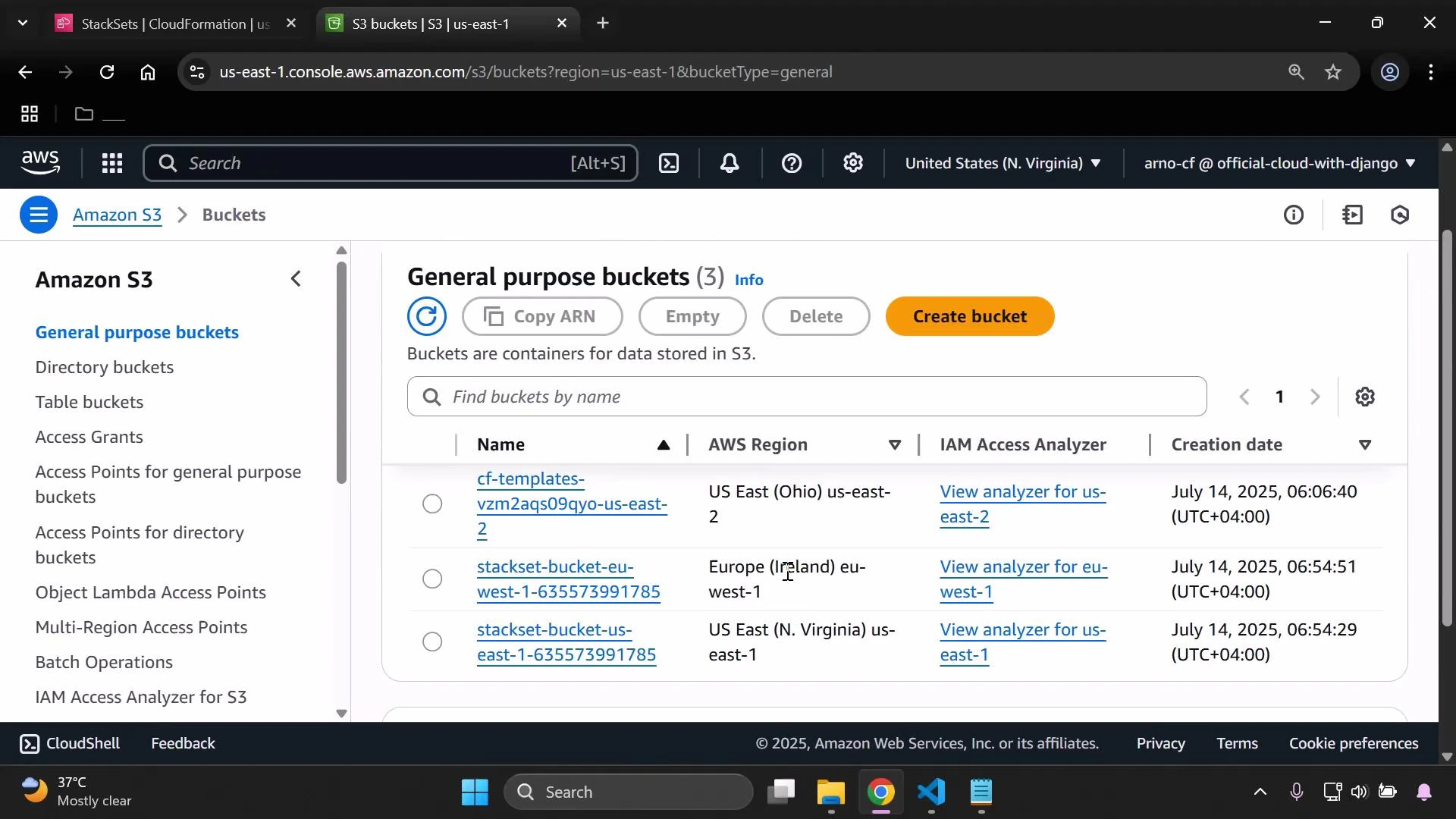Select Batch Operations in the sidebar
Screen dimensions: 1456x819
[x=104, y=662]
